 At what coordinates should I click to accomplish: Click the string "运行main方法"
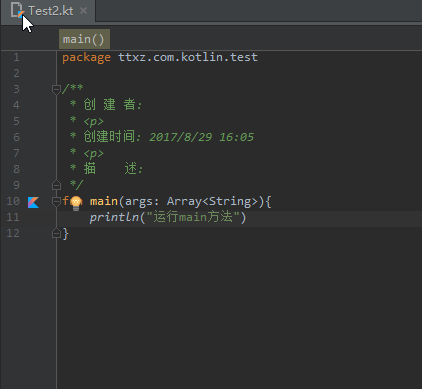coord(193,217)
